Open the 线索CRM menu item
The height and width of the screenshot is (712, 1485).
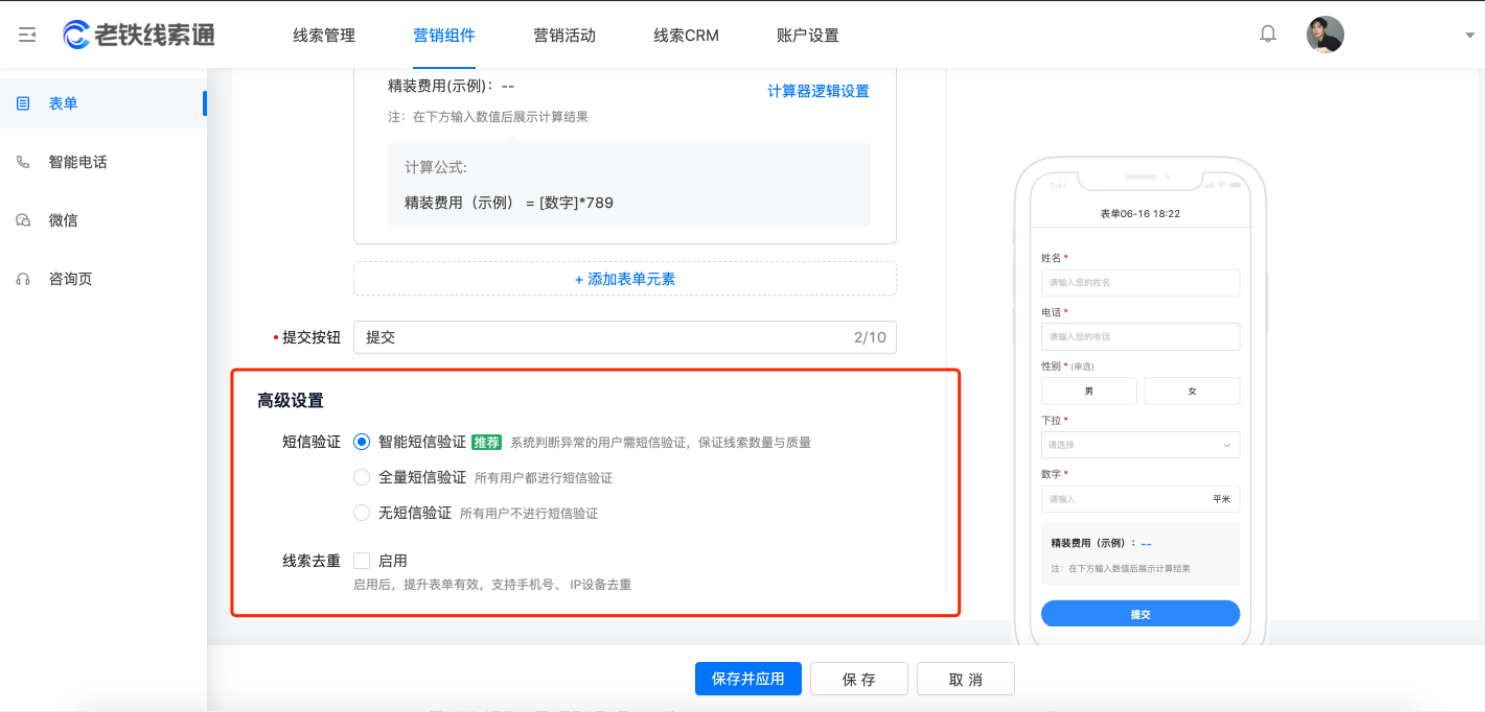coord(684,34)
